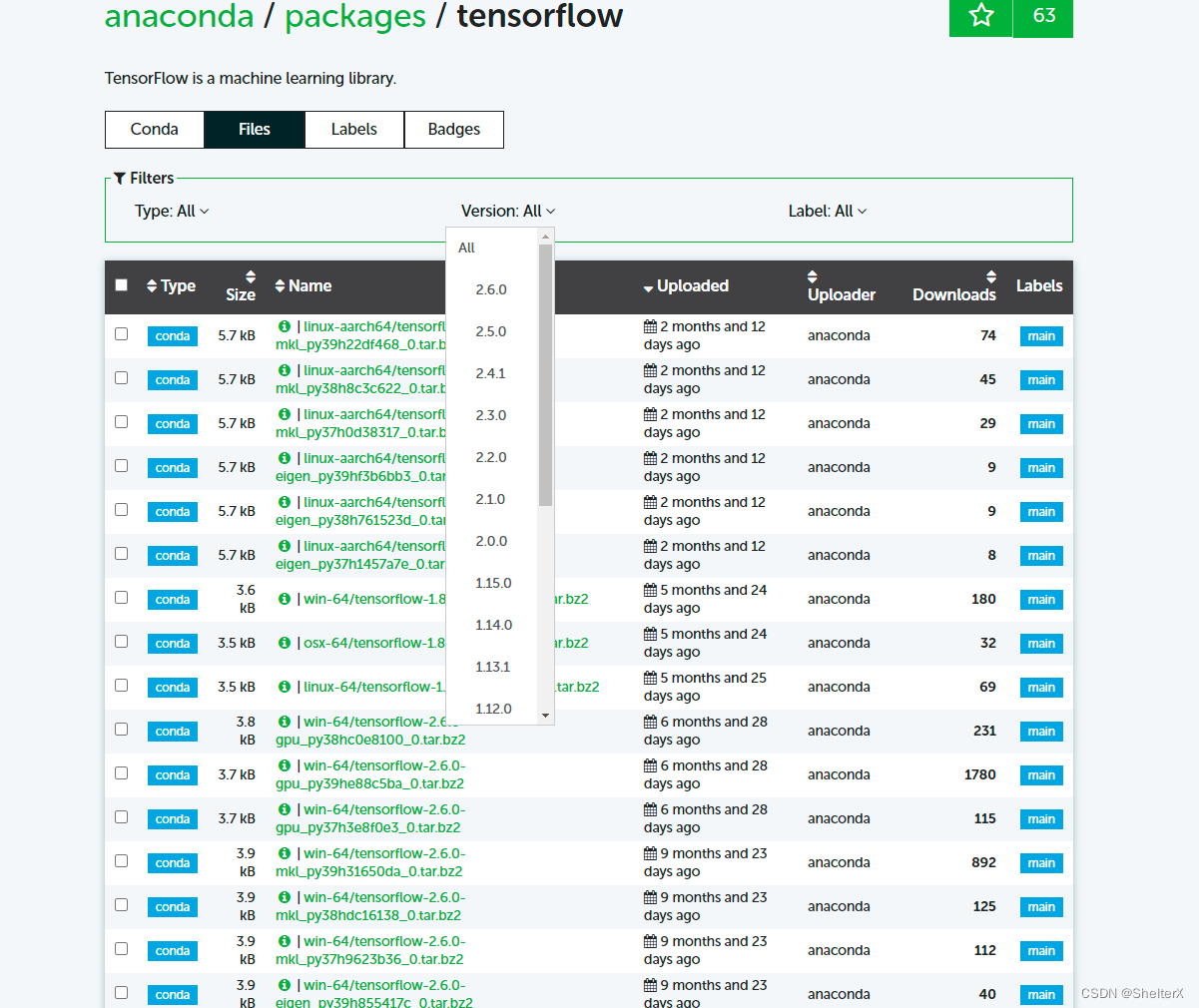The height and width of the screenshot is (1008, 1199).
Task: Click conda type badge in 1780 downloads row
Action: [x=173, y=775]
